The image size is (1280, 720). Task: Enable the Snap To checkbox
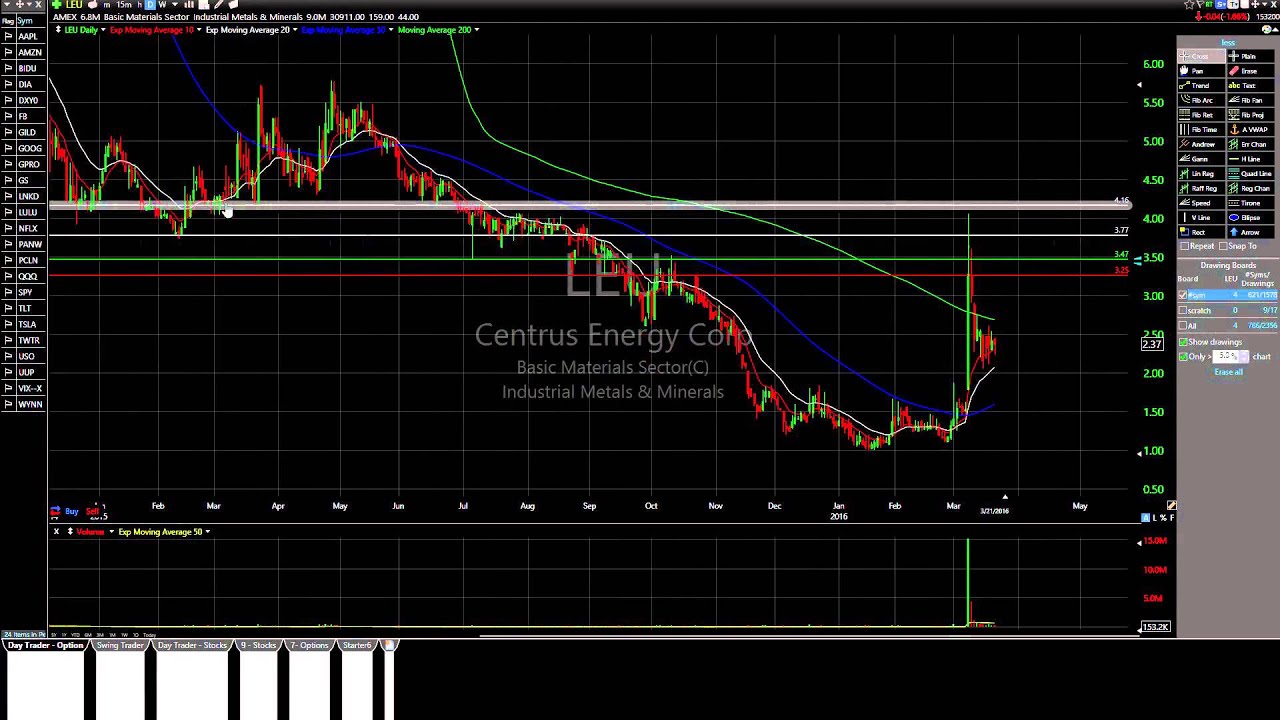point(1223,246)
